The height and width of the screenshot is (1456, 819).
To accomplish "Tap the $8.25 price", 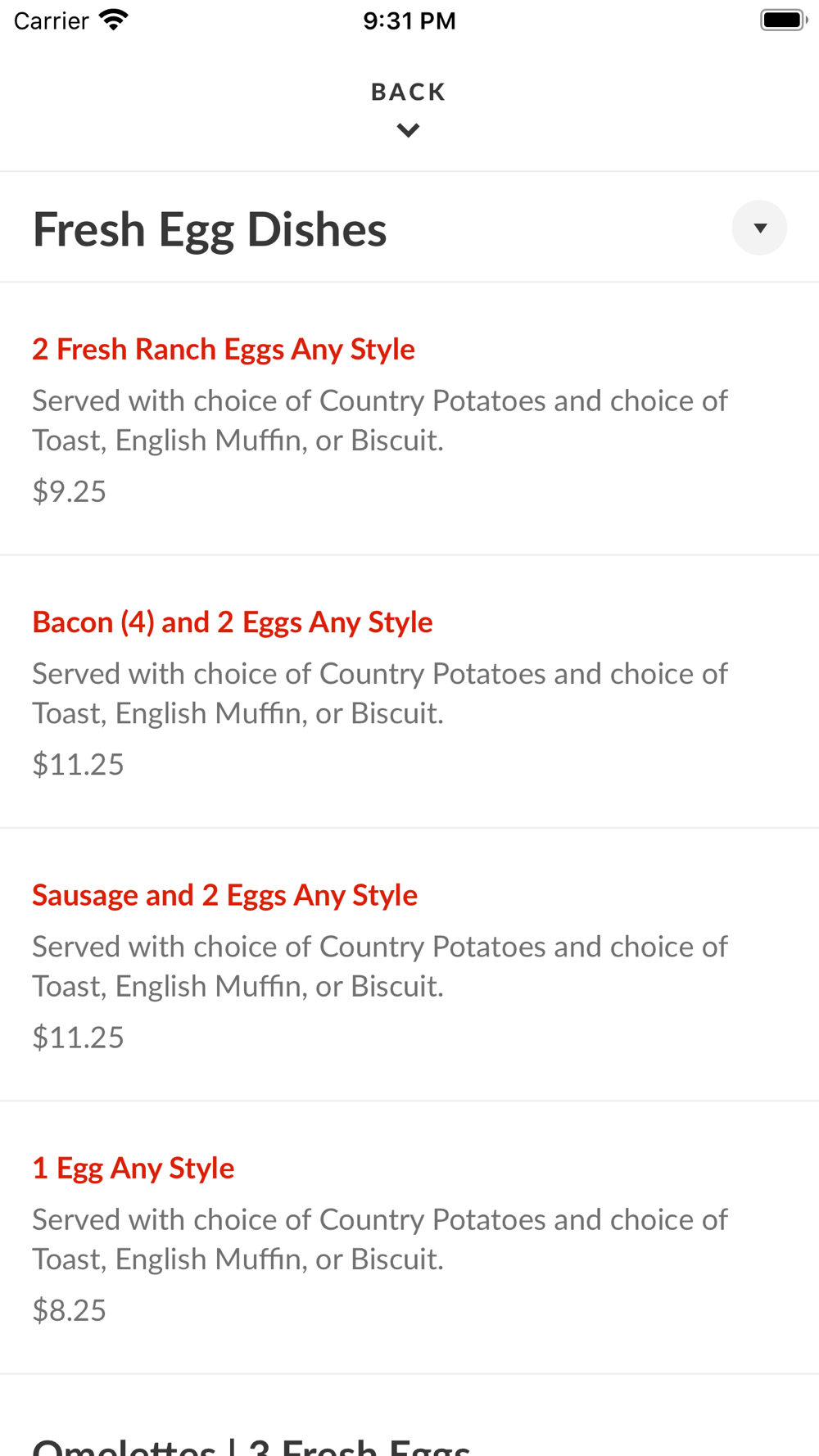I will pyautogui.click(x=70, y=1310).
